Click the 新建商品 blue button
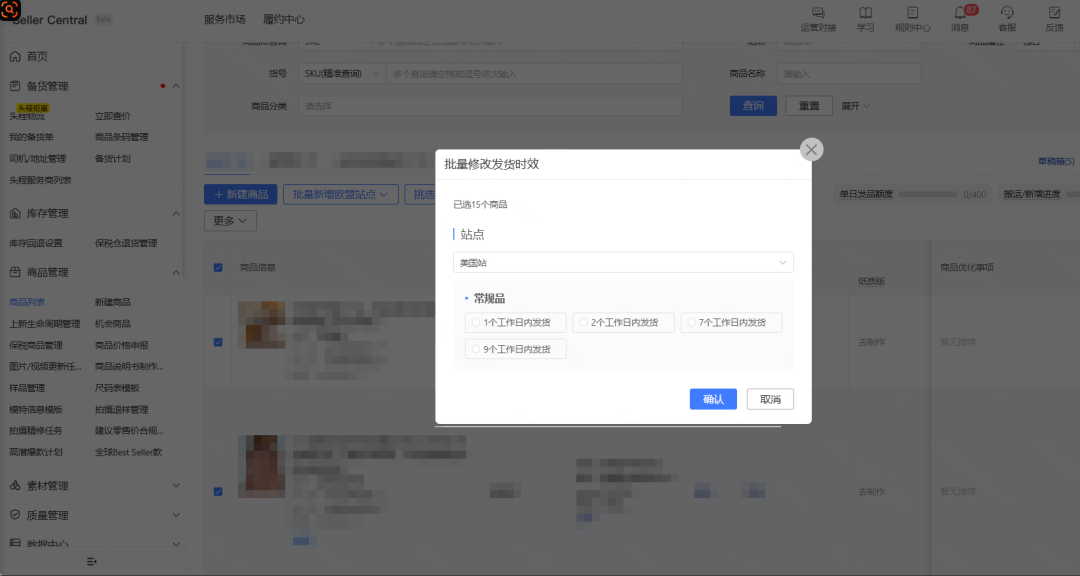This screenshot has width=1080, height=576. [240, 194]
